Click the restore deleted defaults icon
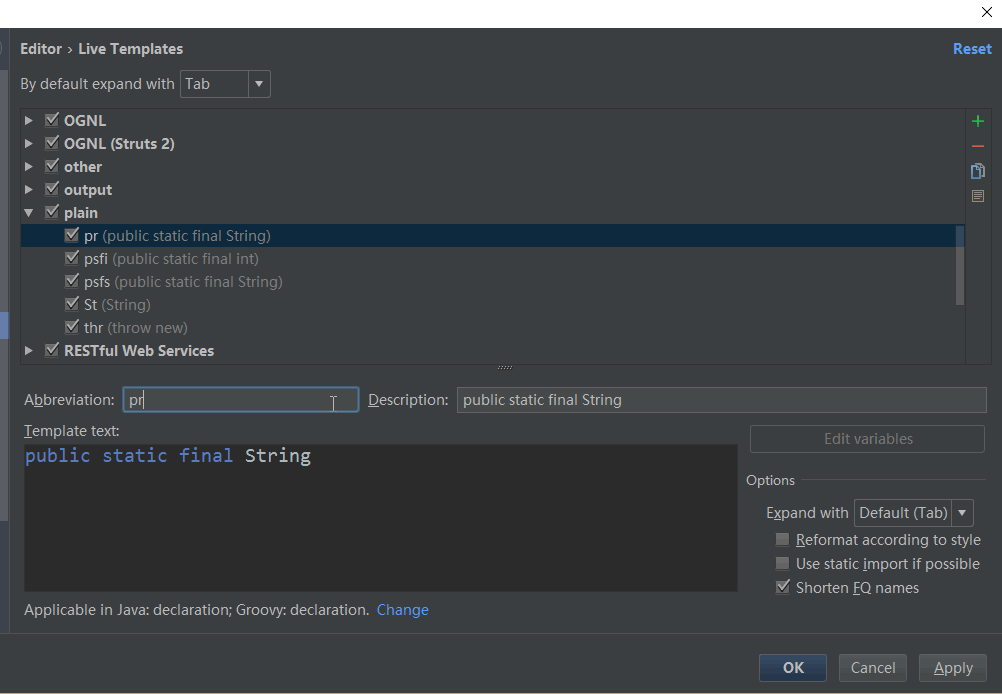The width and height of the screenshot is (1002, 694). click(977, 196)
